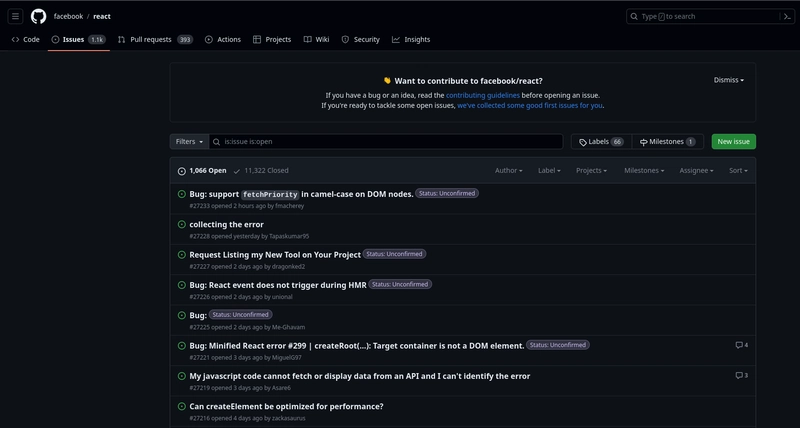The height and width of the screenshot is (428, 800).
Task: Open Labels 66 button
Action: pos(602,142)
